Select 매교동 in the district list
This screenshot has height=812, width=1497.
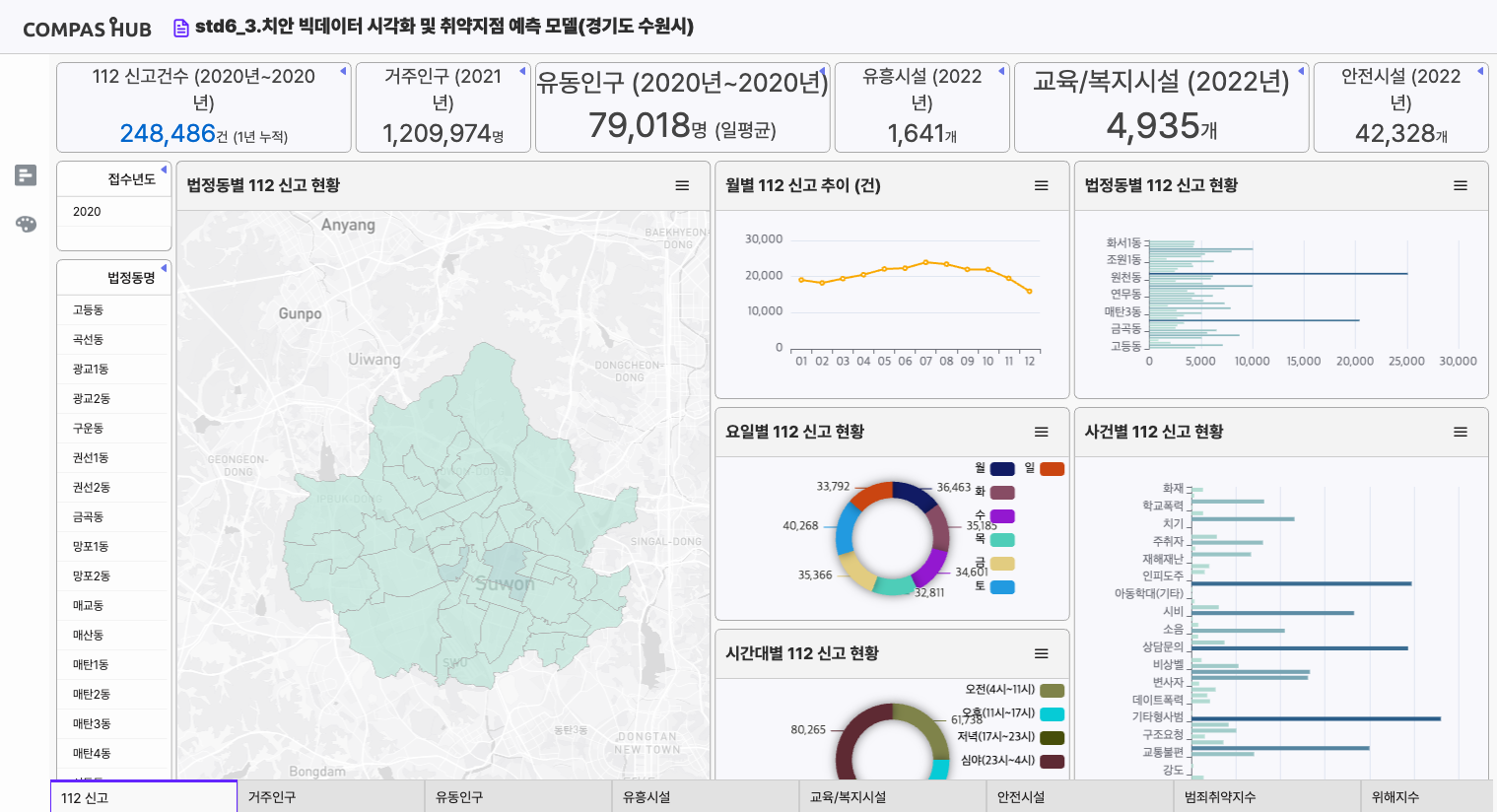(114, 606)
